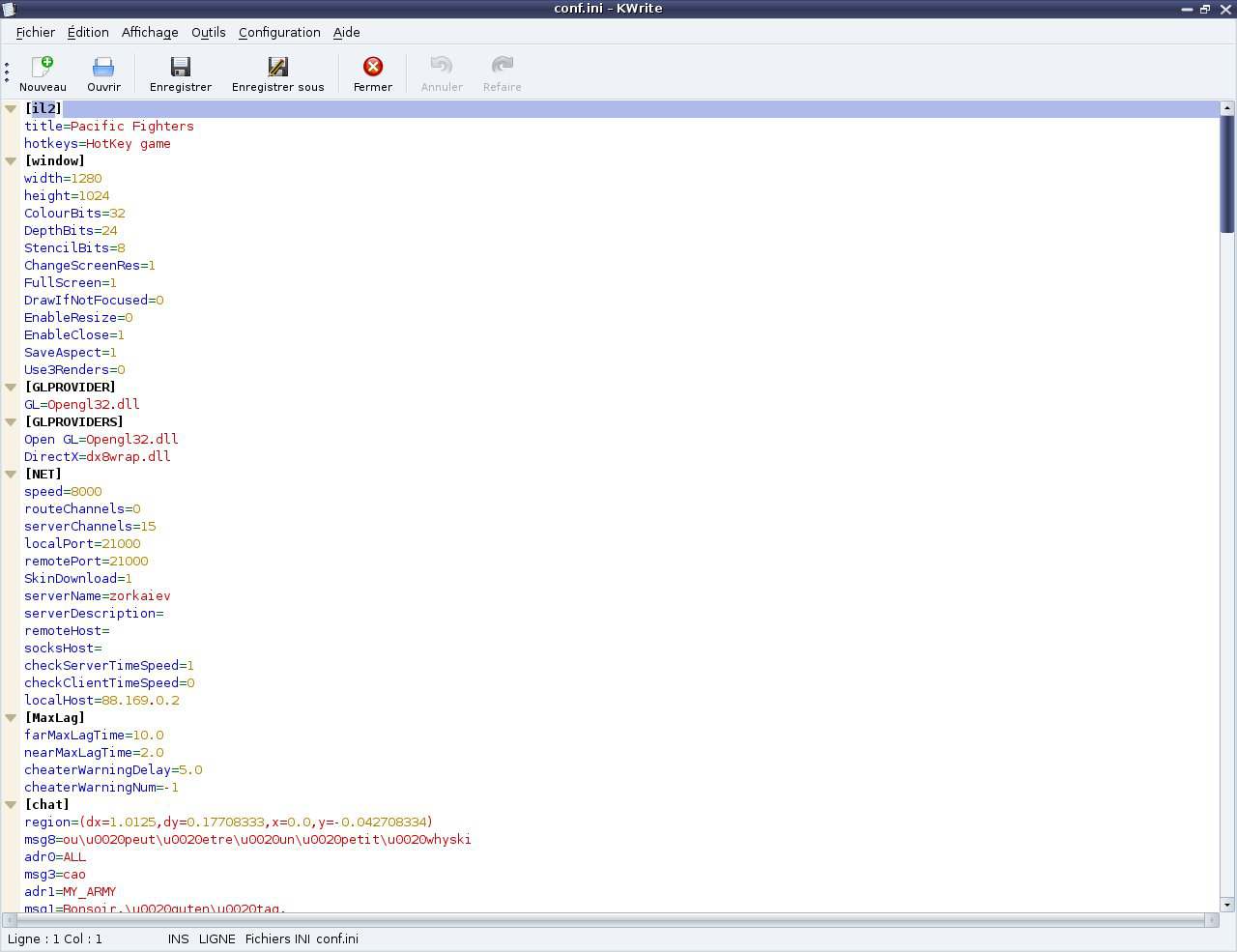
Task: Click the farMaxLagTime=10.0 line
Action: [x=94, y=736]
